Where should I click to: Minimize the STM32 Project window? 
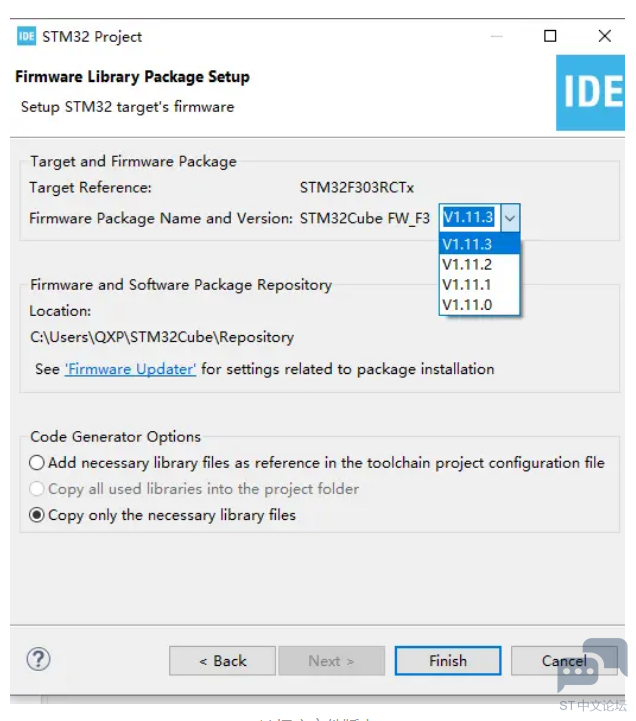(x=497, y=36)
